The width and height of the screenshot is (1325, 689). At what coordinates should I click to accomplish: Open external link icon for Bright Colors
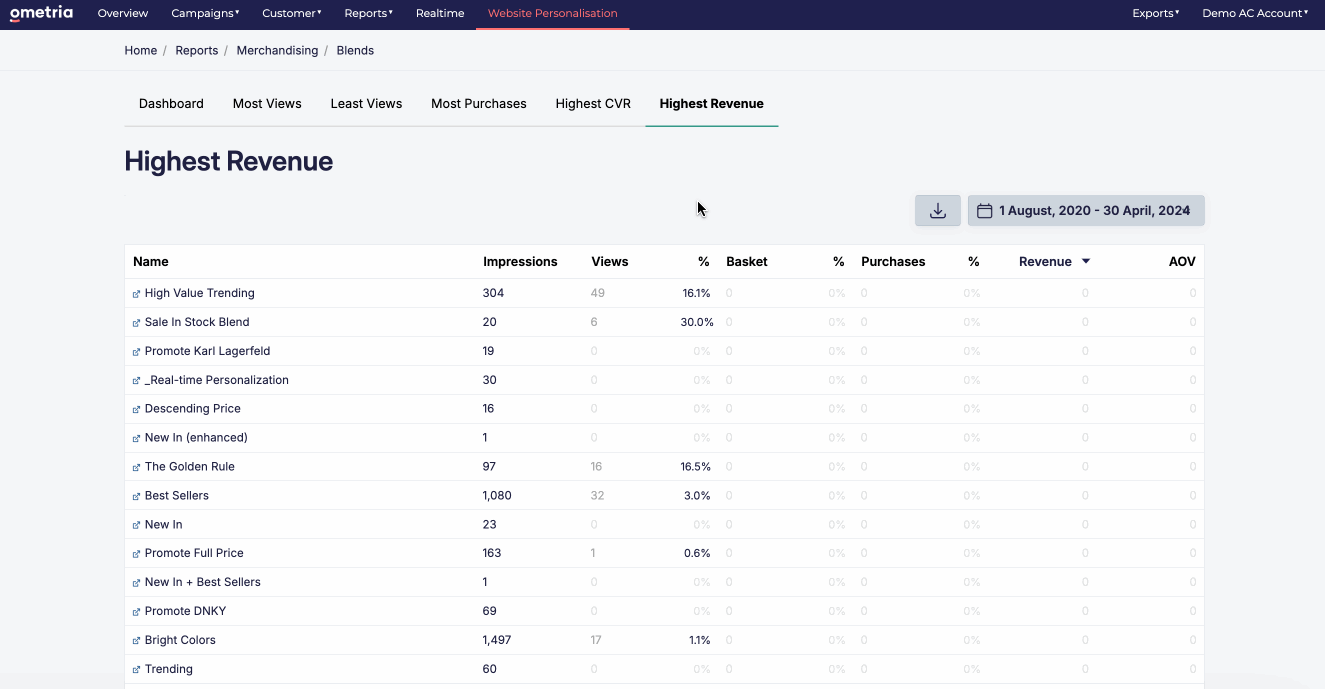(136, 641)
